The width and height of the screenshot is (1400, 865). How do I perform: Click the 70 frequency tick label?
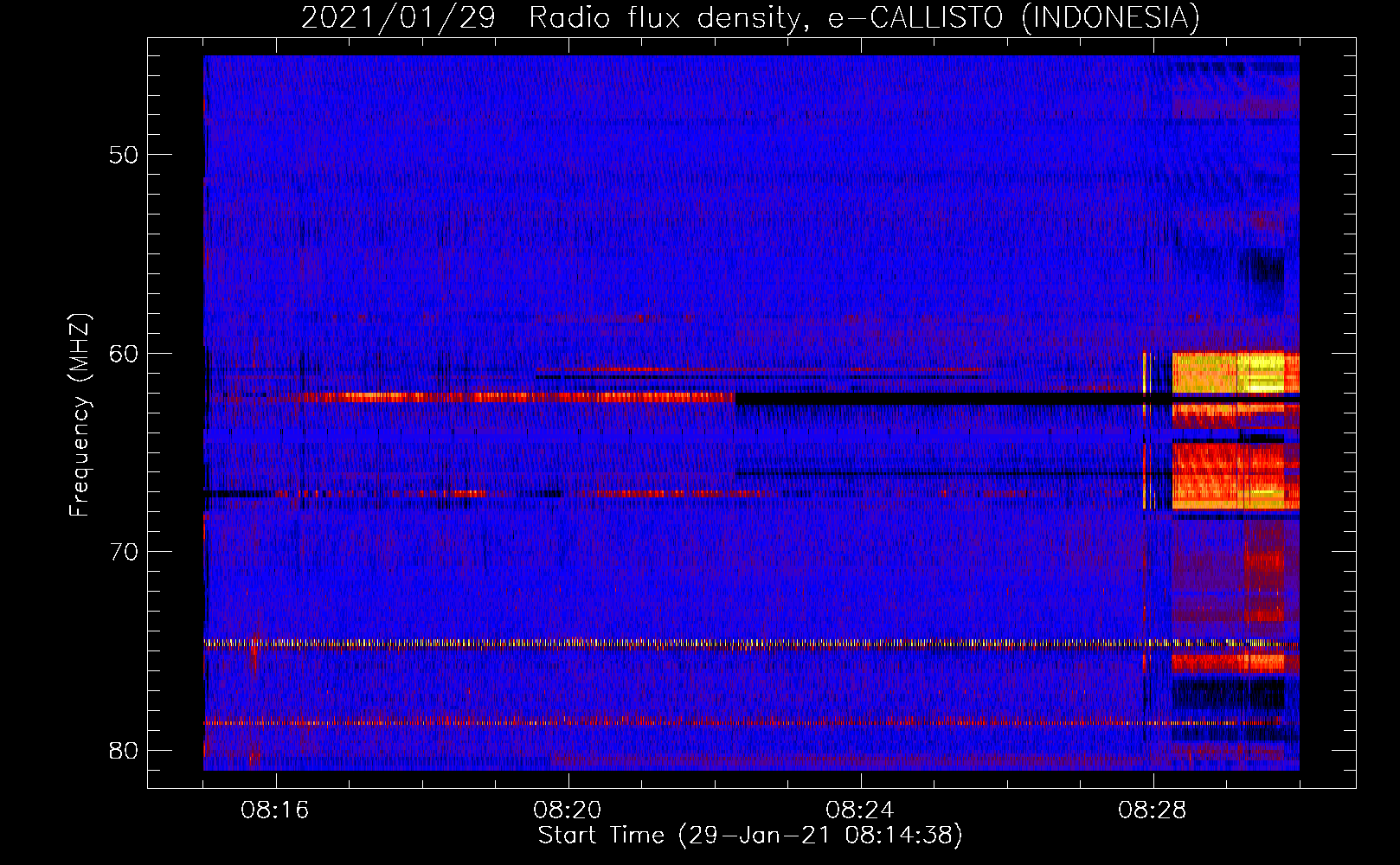(124, 552)
